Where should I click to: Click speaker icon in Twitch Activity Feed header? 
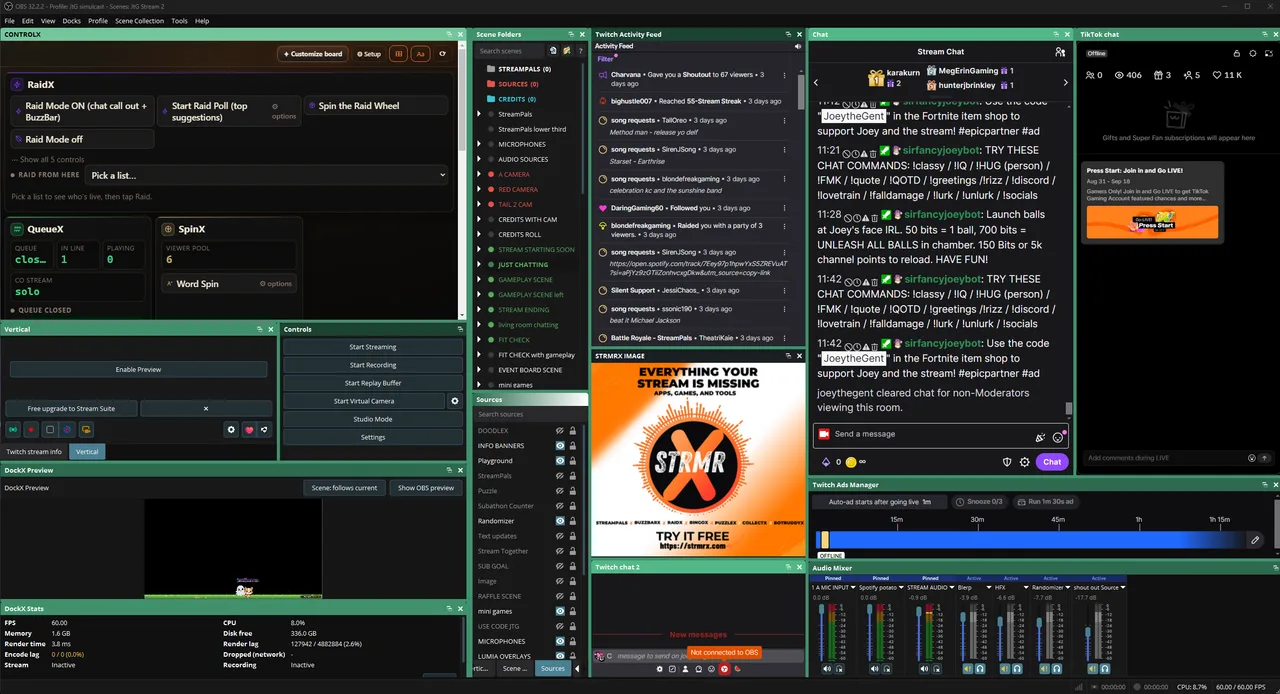click(x=798, y=46)
